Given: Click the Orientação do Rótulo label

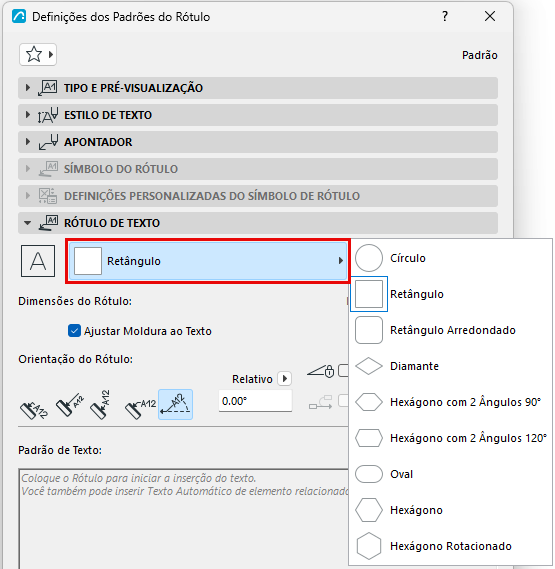Looking at the screenshot, I should click(76, 359).
